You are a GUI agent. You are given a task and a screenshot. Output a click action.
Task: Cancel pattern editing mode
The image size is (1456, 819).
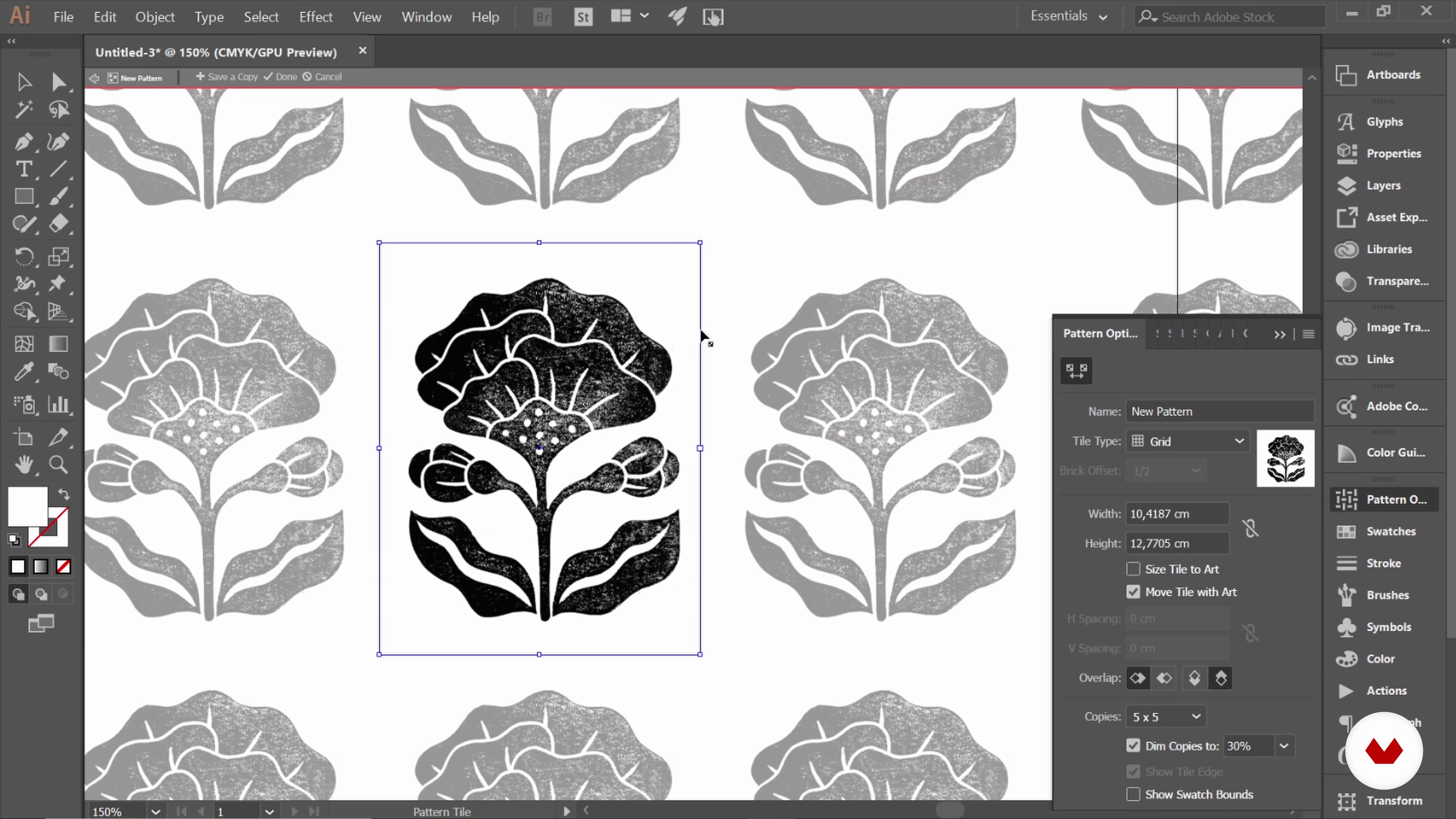click(x=322, y=77)
